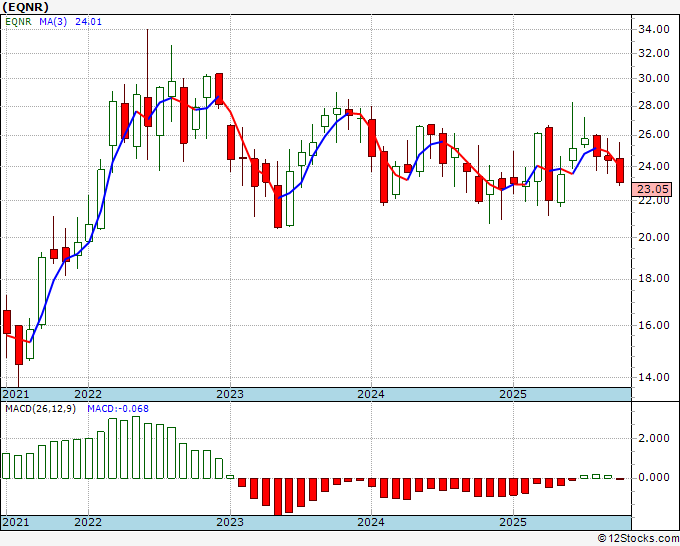680x546 pixels.
Task: Select the MA(3) indicator label
Action: point(54,23)
